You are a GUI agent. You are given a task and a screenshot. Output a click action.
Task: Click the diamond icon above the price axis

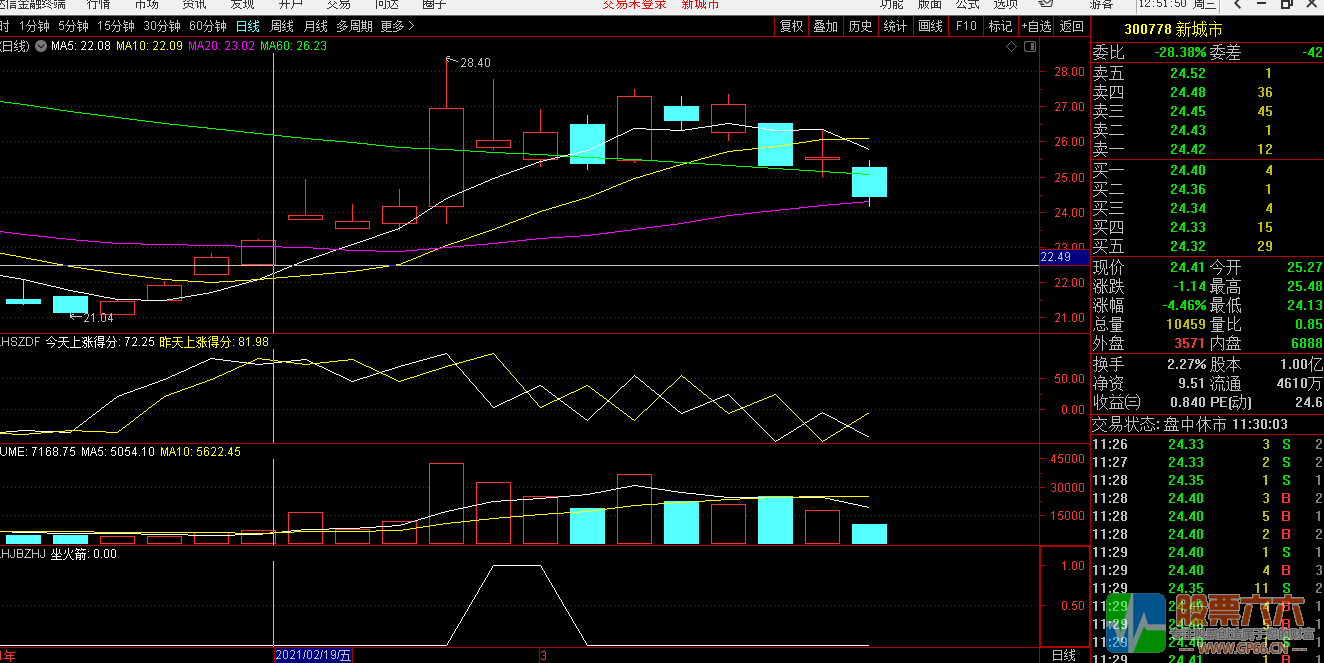(x=1012, y=46)
